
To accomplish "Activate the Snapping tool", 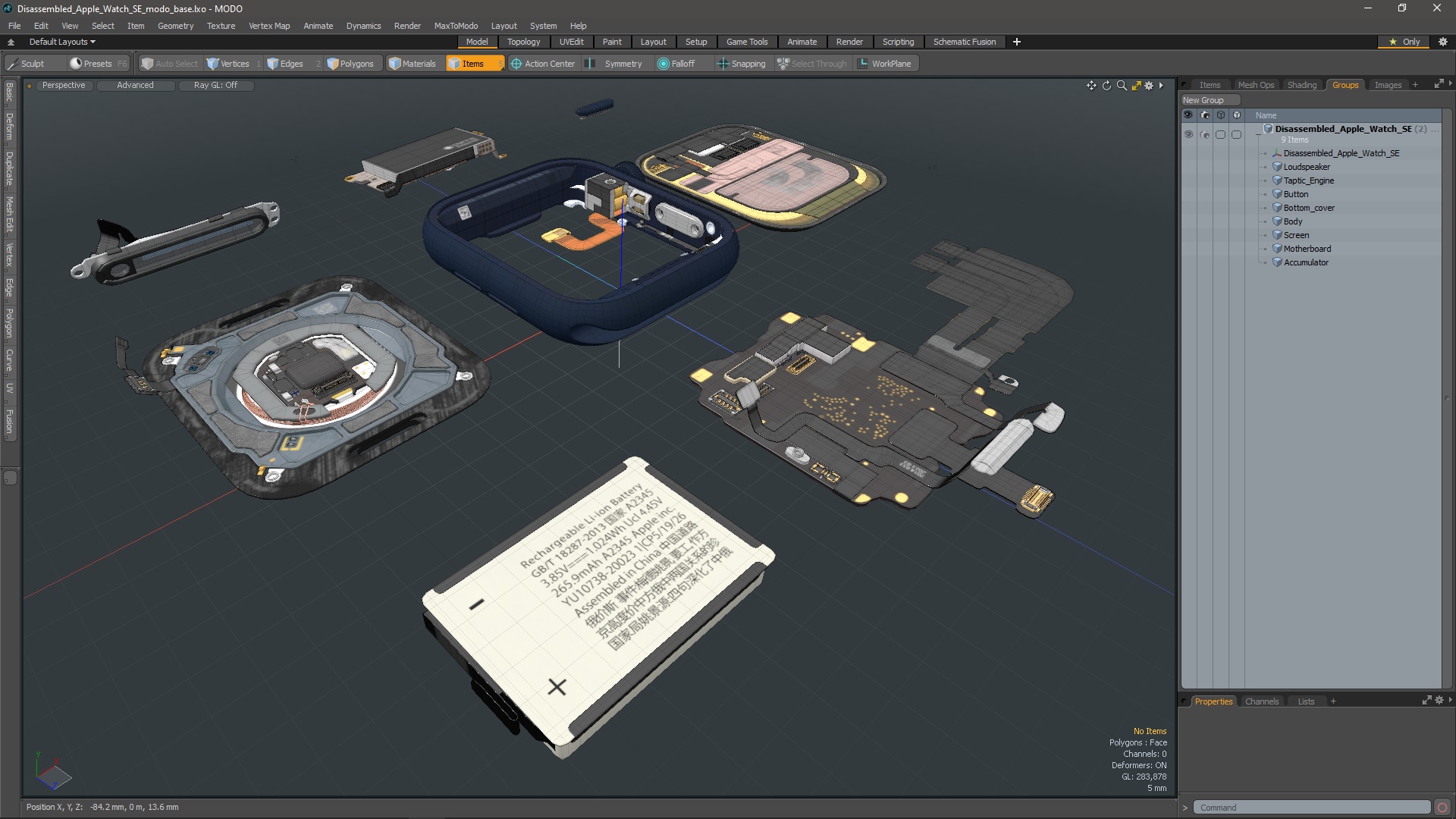I will [x=741, y=64].
